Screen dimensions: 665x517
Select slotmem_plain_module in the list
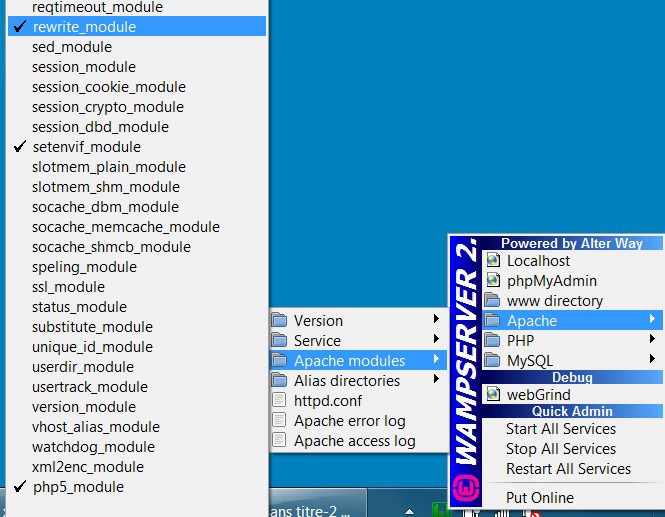click(x=137, y=167)
